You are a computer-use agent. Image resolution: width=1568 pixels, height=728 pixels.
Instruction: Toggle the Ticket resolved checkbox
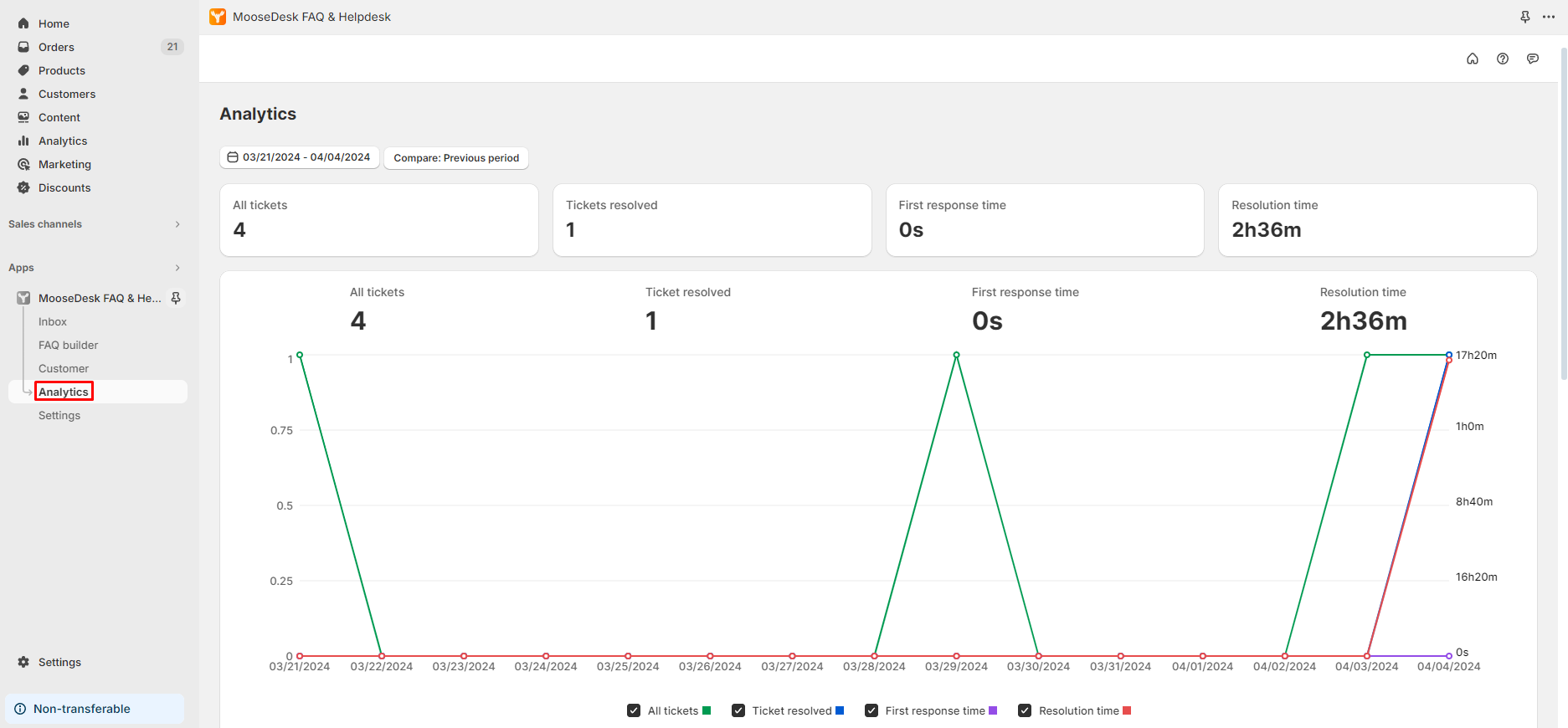(738, 710)
